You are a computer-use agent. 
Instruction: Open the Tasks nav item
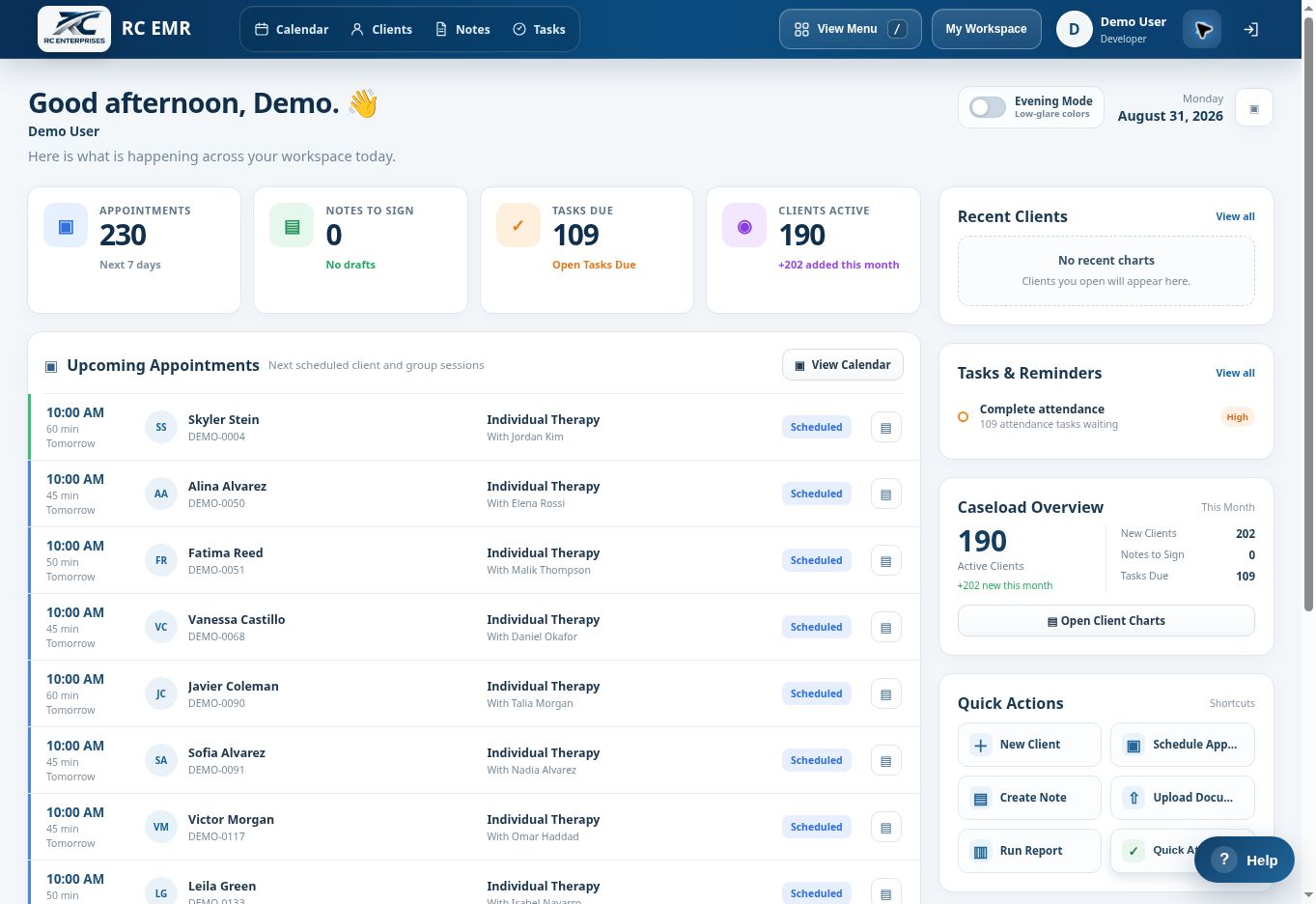(x=539, y=29)
